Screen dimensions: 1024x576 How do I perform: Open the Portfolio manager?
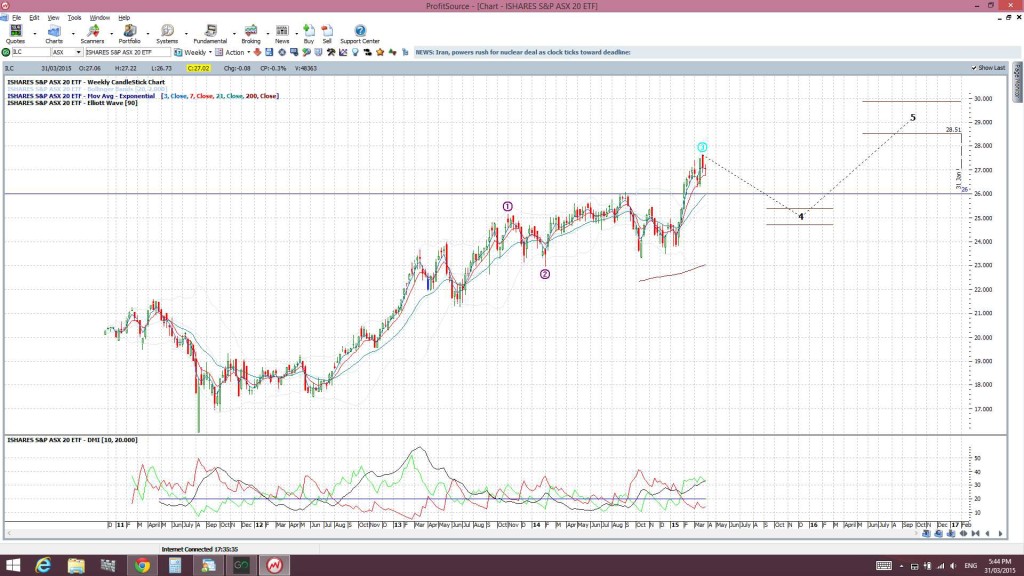point(129,34)
